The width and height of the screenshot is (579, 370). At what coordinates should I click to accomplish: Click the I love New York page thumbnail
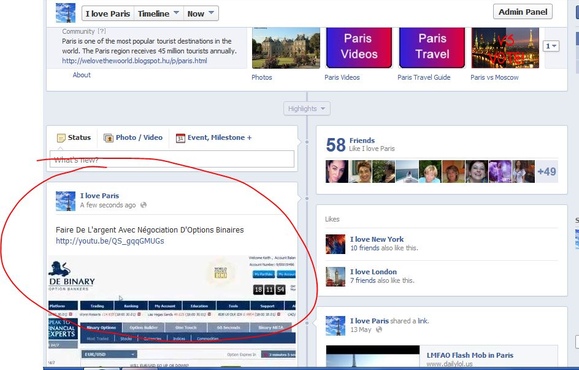[x=335, y=244]
